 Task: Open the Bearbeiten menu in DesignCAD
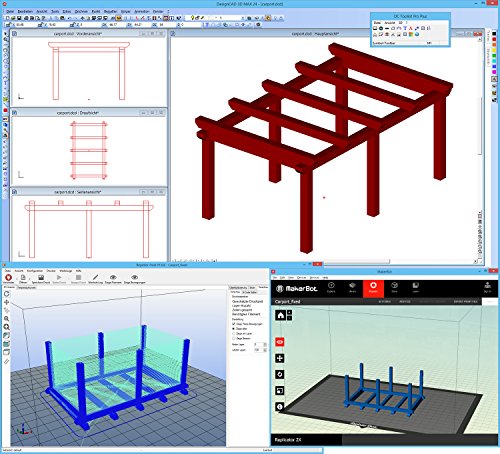(x=25, y=11)
